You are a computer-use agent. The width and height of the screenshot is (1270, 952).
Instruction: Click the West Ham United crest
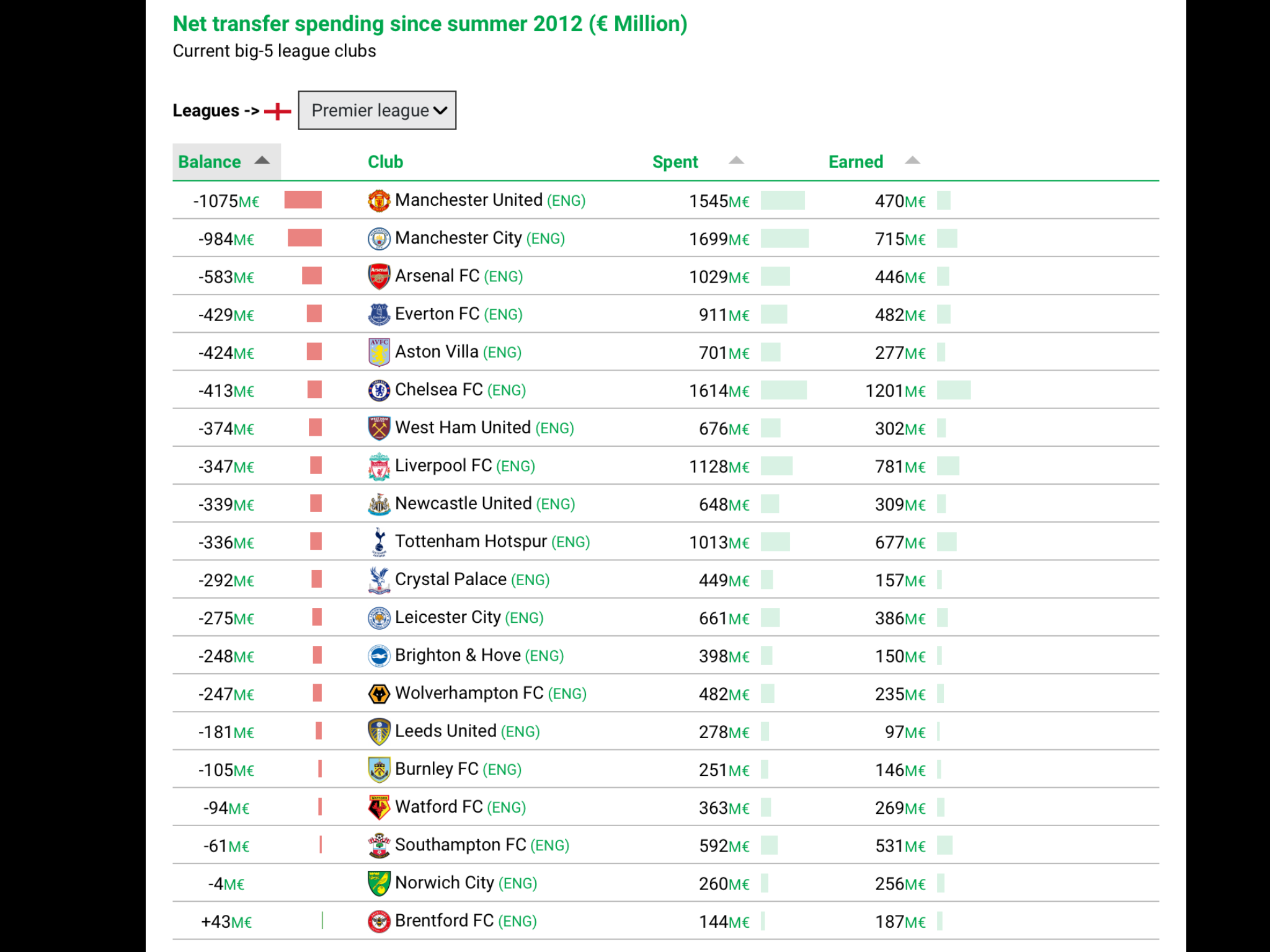[379, 428]
